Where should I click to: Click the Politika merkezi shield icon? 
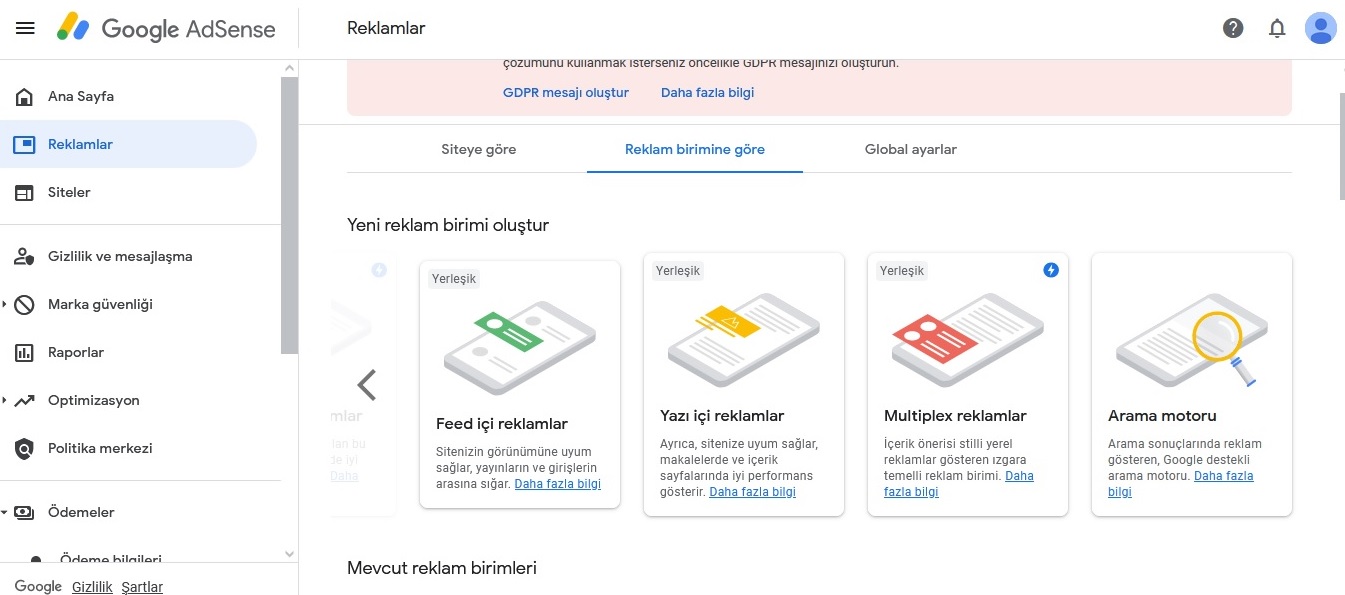pos(25,448)
